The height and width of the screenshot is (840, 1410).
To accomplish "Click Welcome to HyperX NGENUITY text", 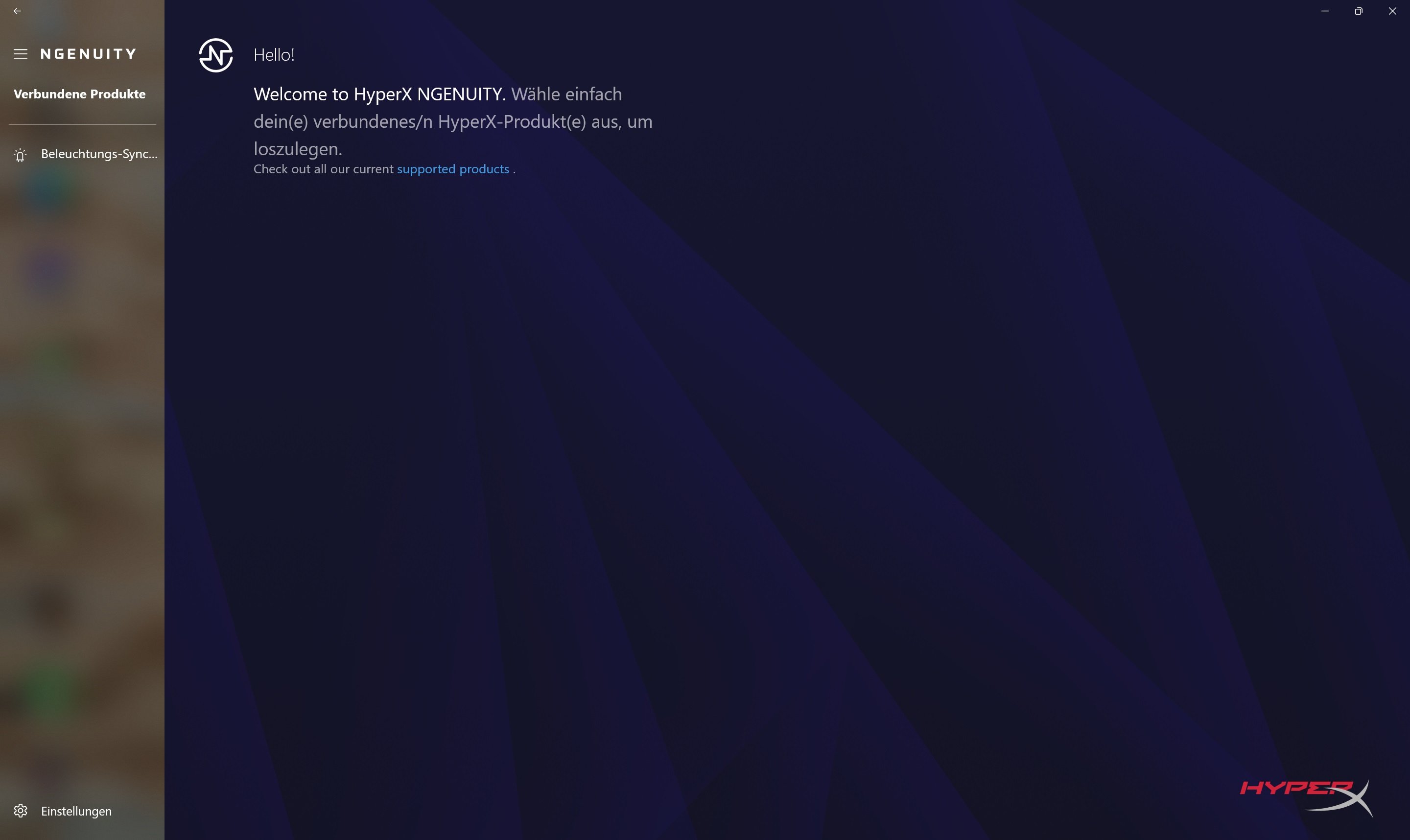I will tap(380, 94).
